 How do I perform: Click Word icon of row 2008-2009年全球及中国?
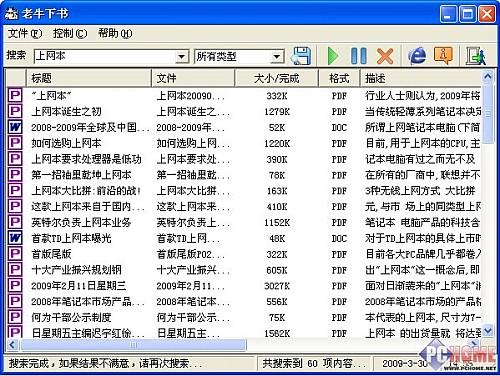(15, 127)
